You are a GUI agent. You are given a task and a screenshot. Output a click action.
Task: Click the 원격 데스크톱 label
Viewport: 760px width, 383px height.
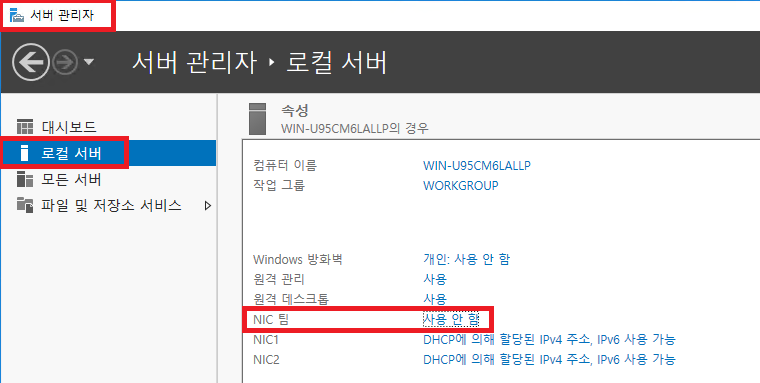[x=291, y=299]
